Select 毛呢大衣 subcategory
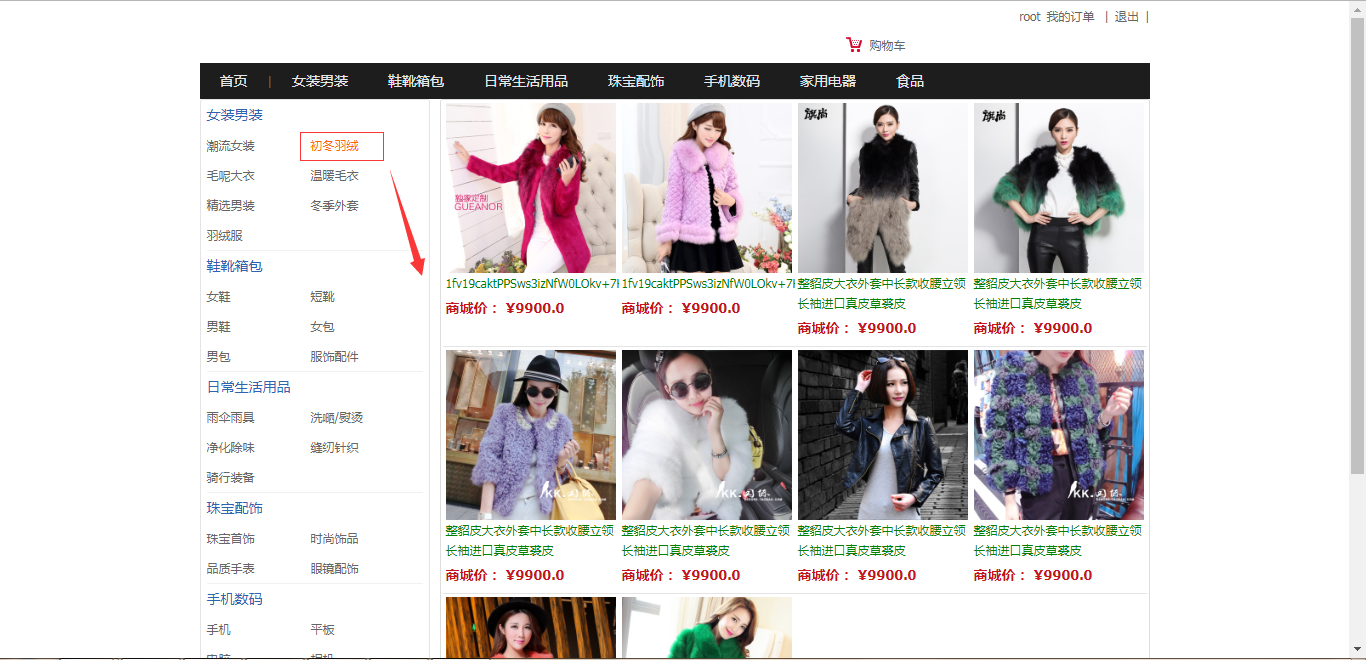This screenshot has width=1366, height=660. [x=231, y=176]
